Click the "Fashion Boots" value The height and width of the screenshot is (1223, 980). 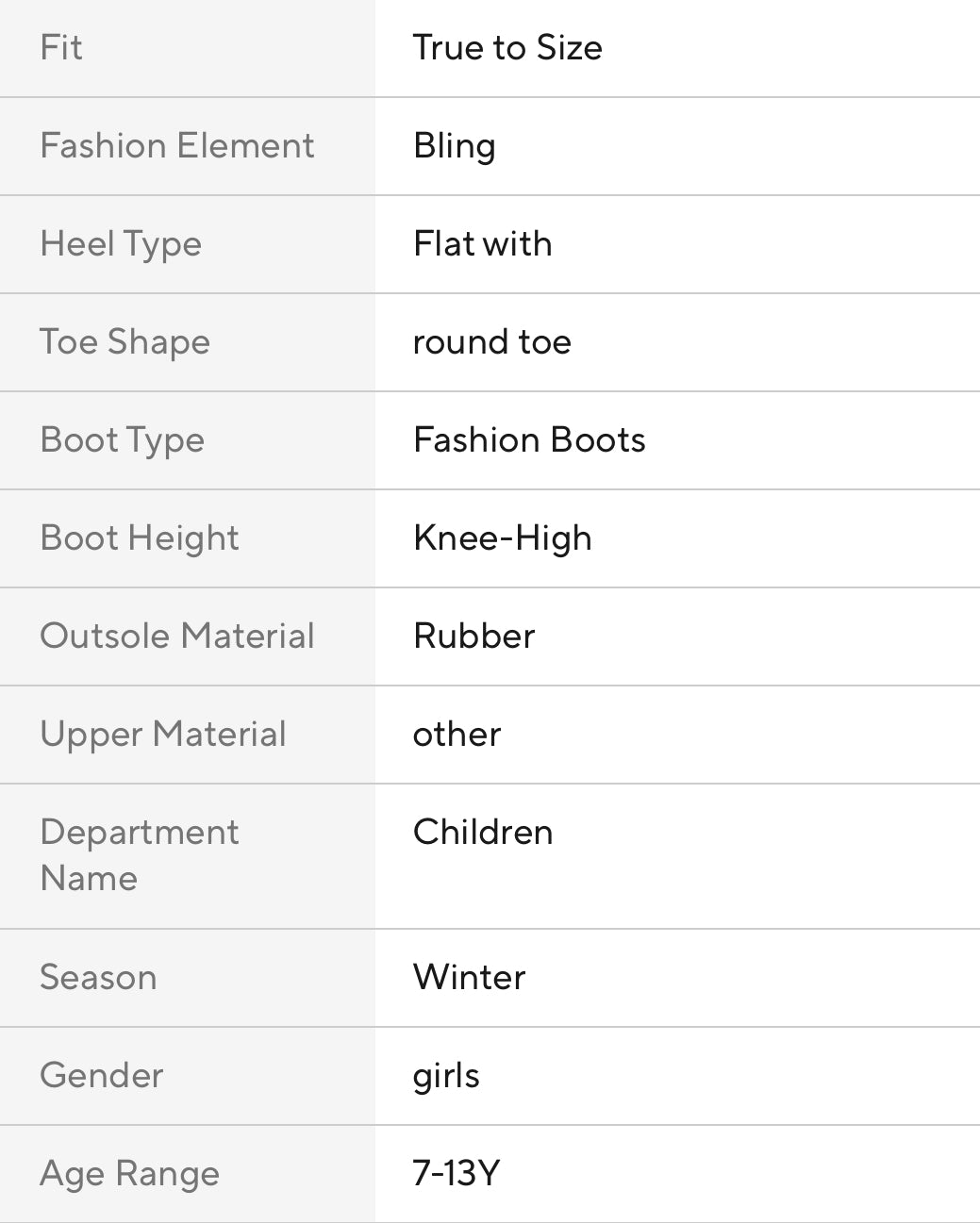pyautogui.click(x=529, y=440)
